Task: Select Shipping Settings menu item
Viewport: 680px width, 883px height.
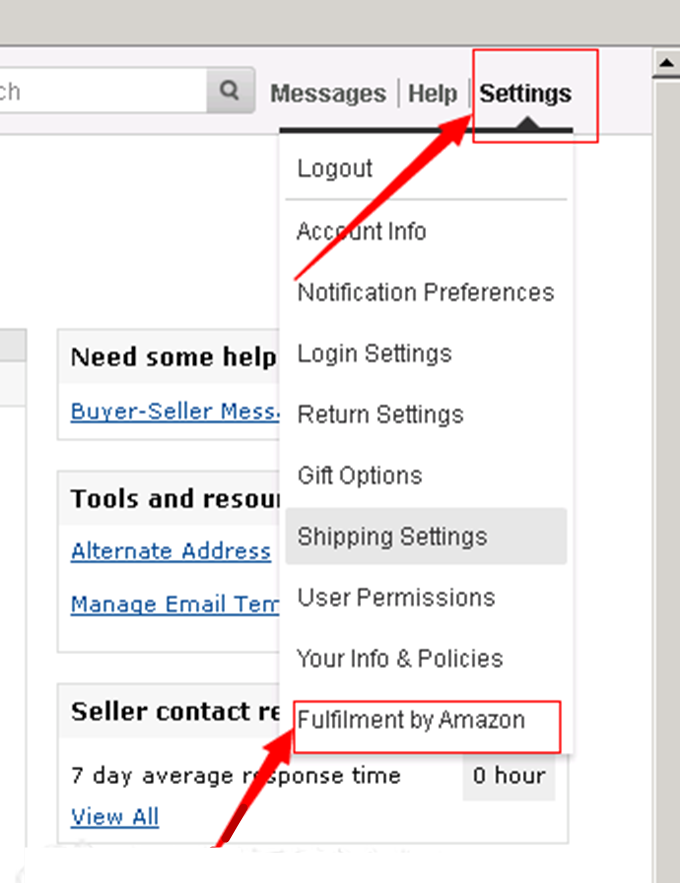Action: tap(392, 536)
